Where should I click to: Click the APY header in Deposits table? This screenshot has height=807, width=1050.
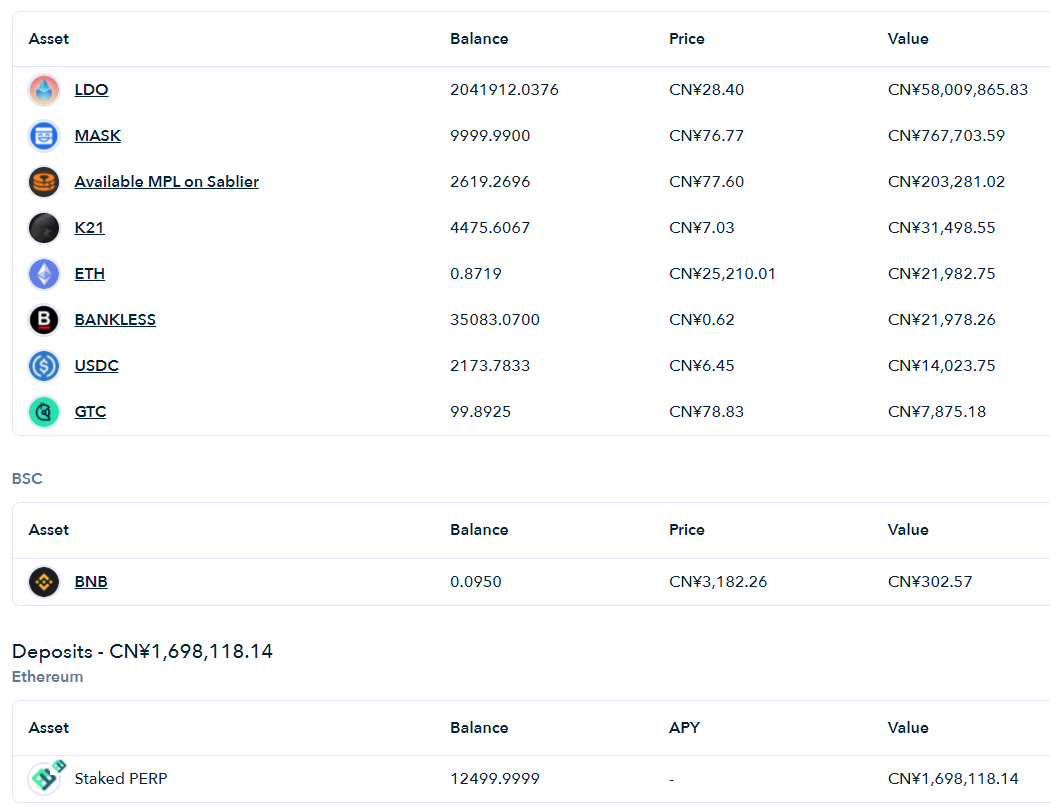(x=684, y=728)
